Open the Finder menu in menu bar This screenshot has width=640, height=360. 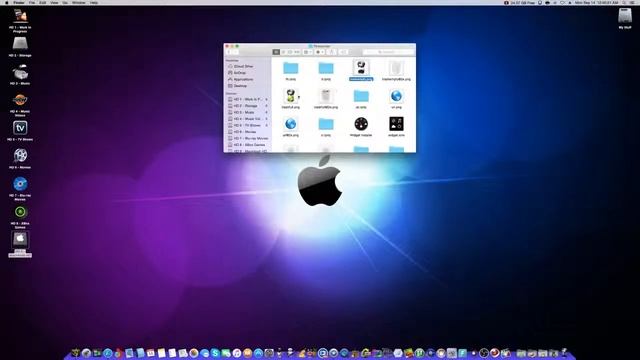(x=19, y=2)
